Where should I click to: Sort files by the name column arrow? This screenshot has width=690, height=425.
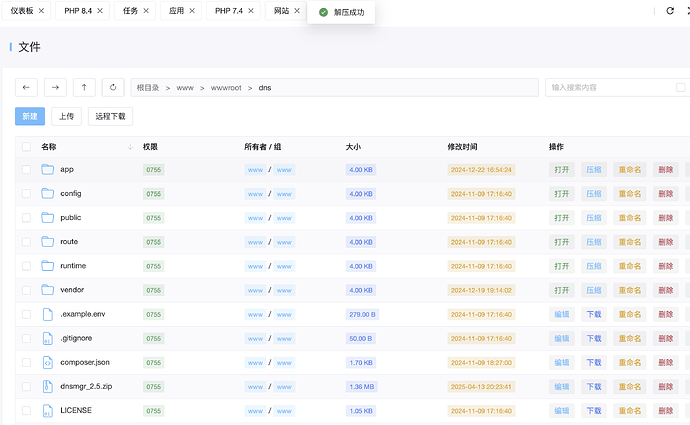tap(129, 147)
